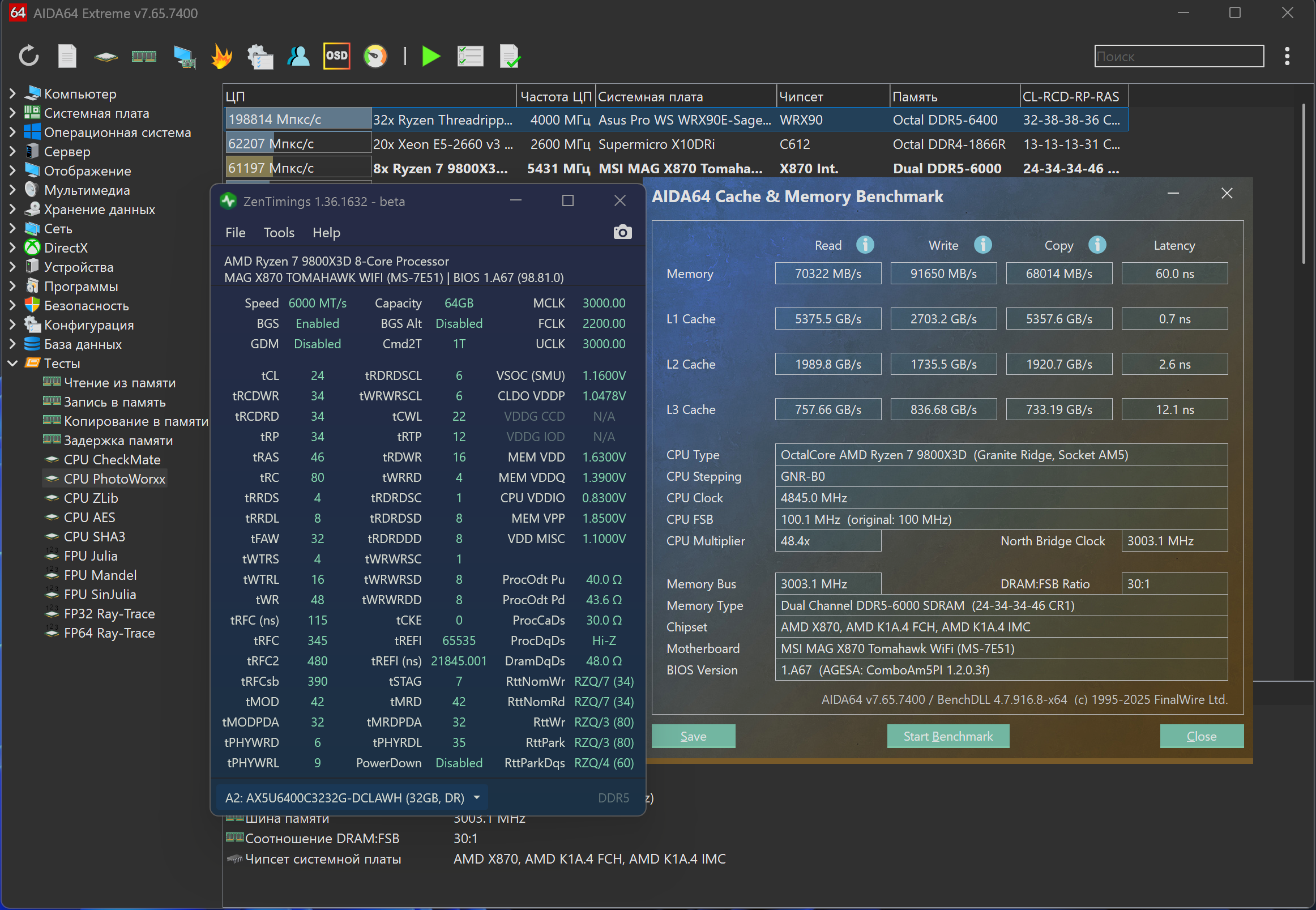Click the Refresh toolbar icon
The height and width of the screenshot is (910, 1316).
coord(28,56)
